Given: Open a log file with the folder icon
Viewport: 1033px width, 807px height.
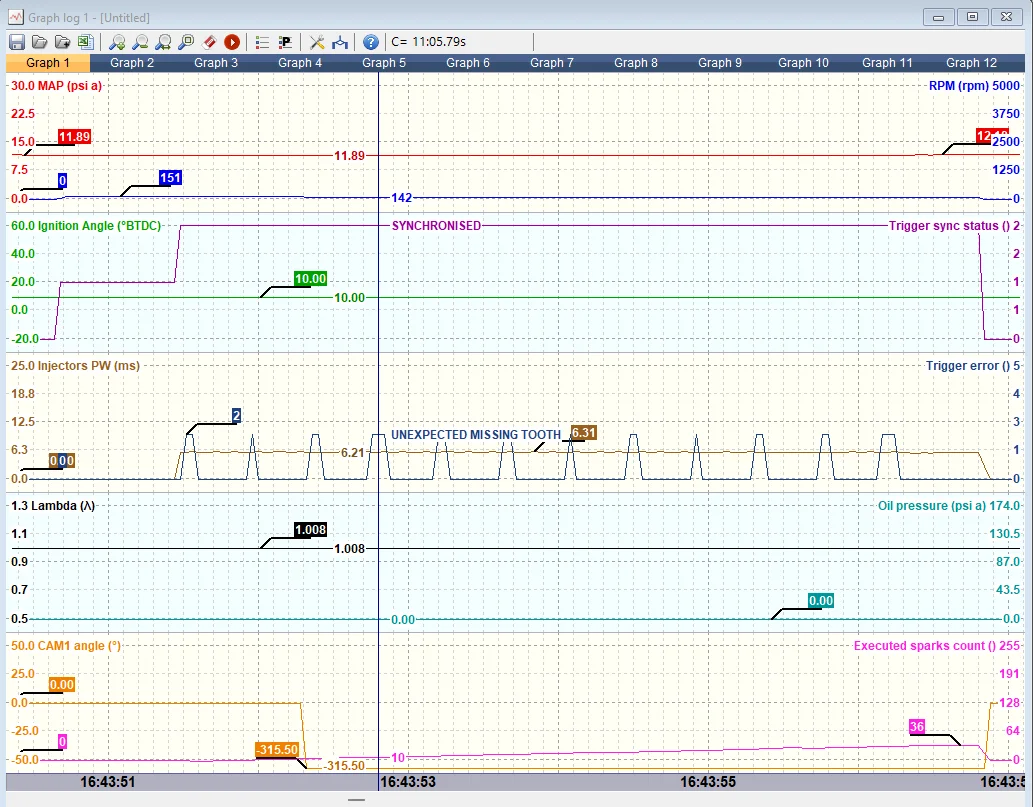Looking at the screenshot, I should click(39, 42).
